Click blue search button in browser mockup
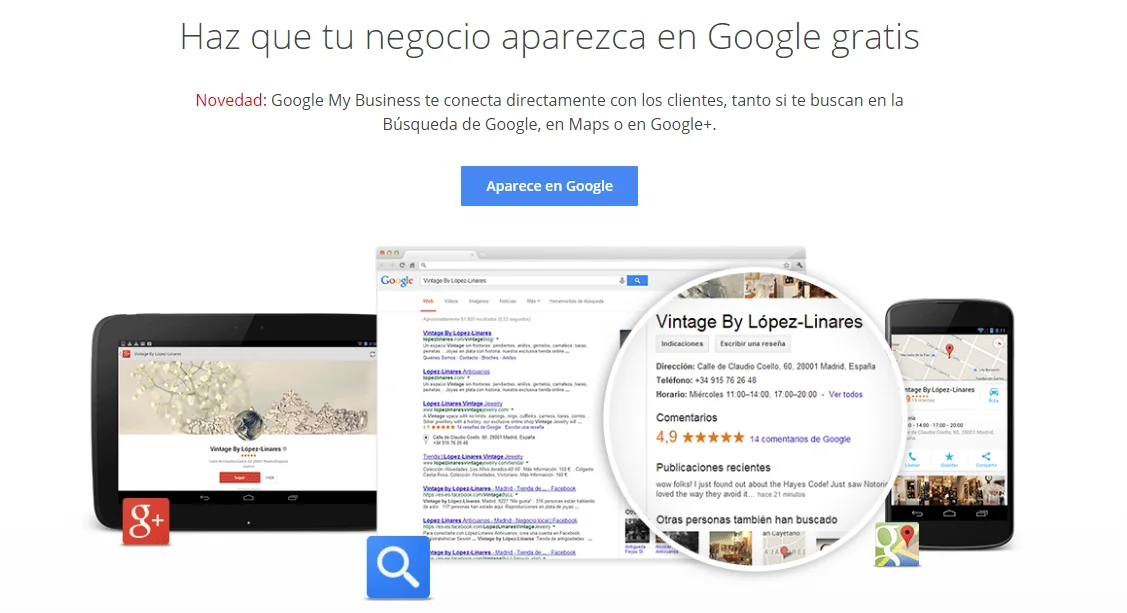The image size is (1127, 613). (x=637, y=280)
